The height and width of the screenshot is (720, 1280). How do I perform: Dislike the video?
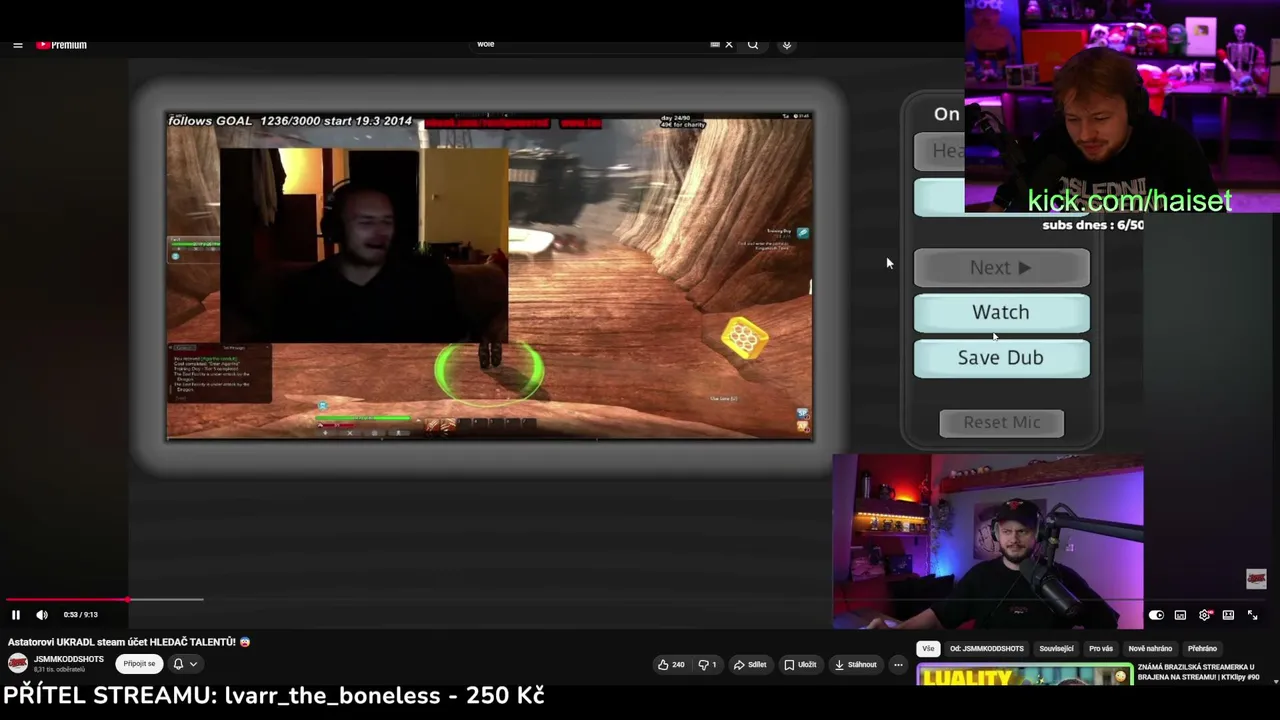pos(707,665)
